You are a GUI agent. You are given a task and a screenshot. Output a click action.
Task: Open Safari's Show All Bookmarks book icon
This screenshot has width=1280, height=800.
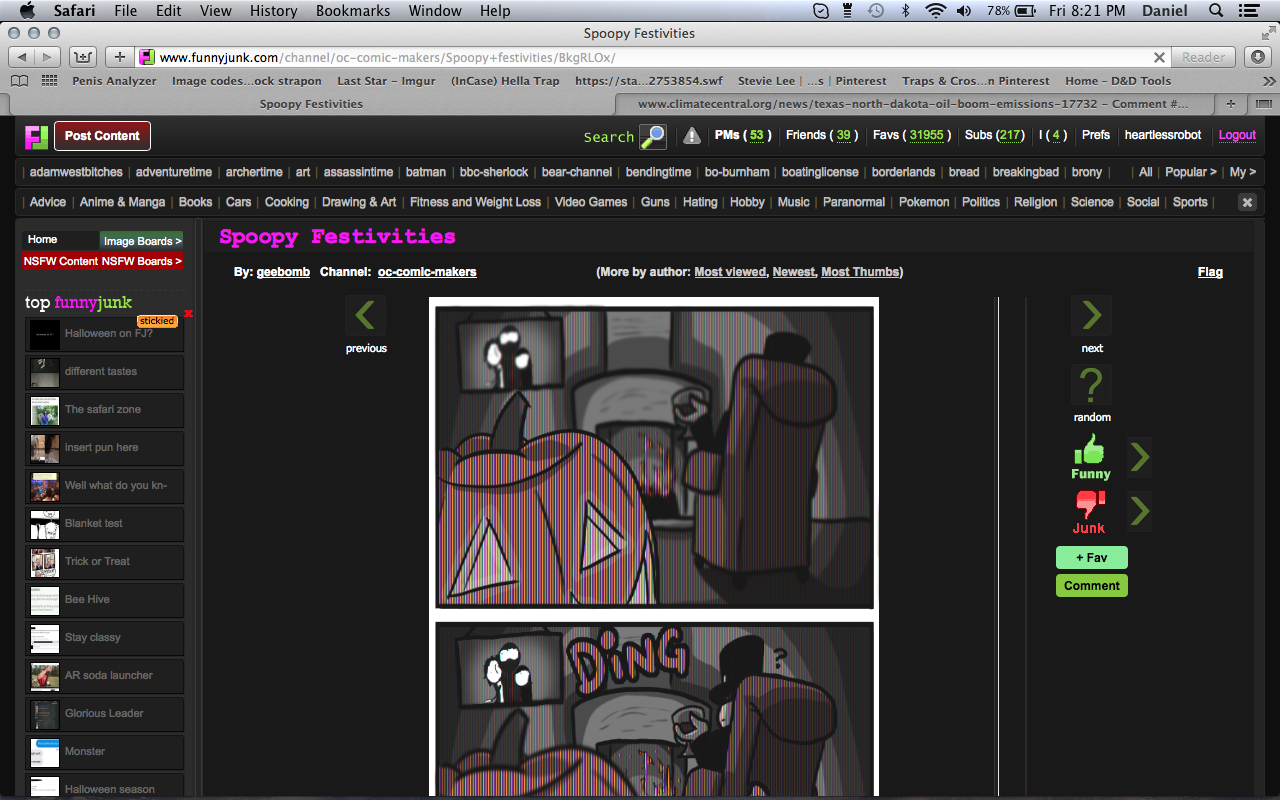point(20,81)
